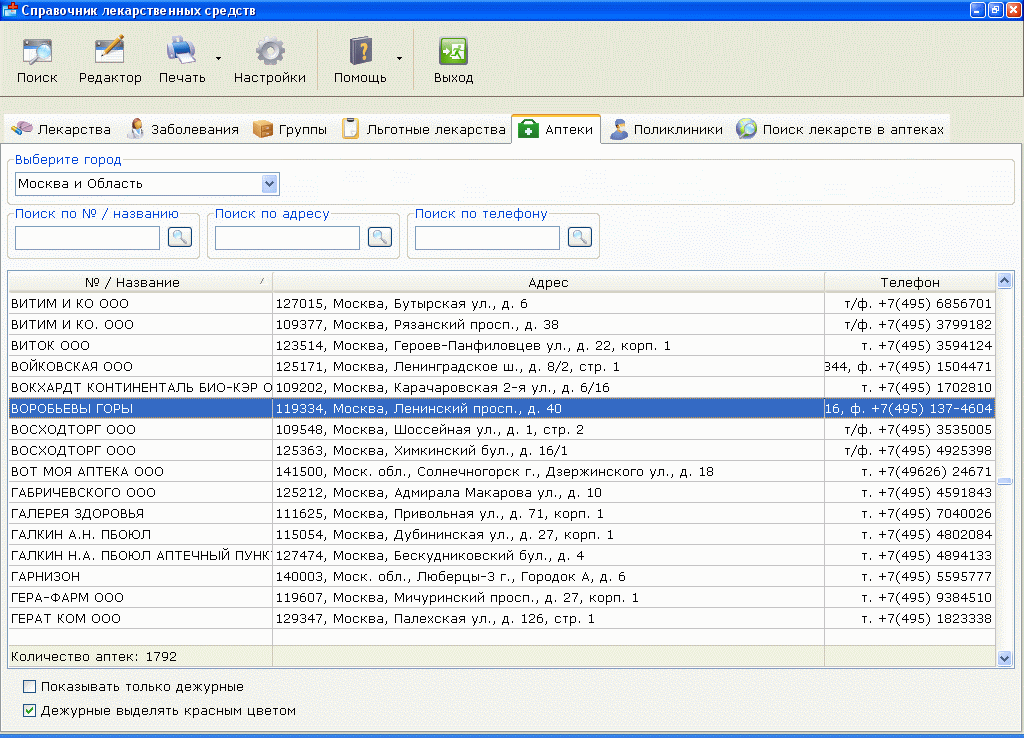Sort by № / Название column header
The image size is (1024, 738).
[140, 282]
